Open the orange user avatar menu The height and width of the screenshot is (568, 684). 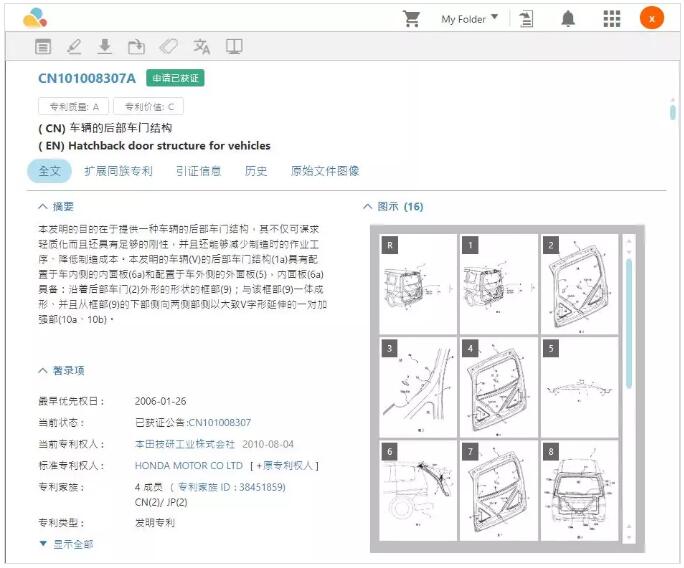(x=651, y=19)
